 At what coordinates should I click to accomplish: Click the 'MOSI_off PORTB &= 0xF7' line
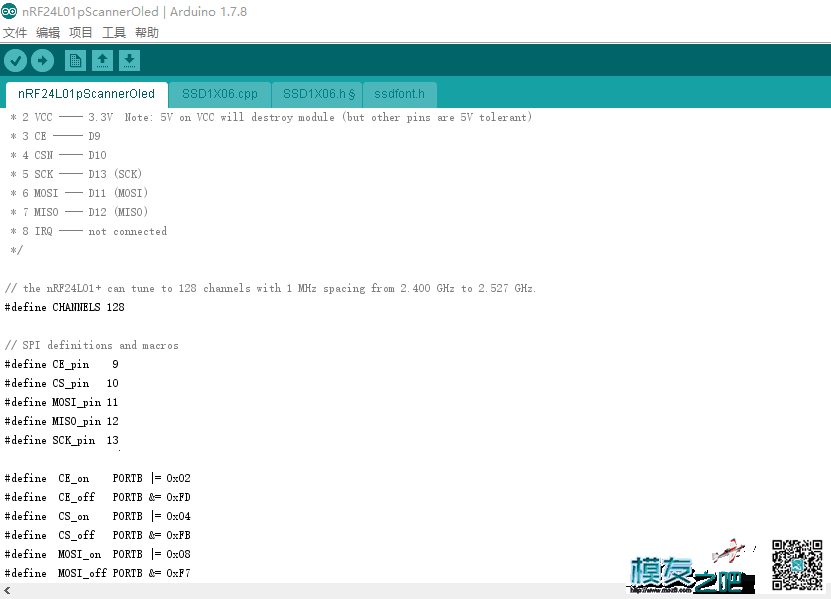point(98,574)
